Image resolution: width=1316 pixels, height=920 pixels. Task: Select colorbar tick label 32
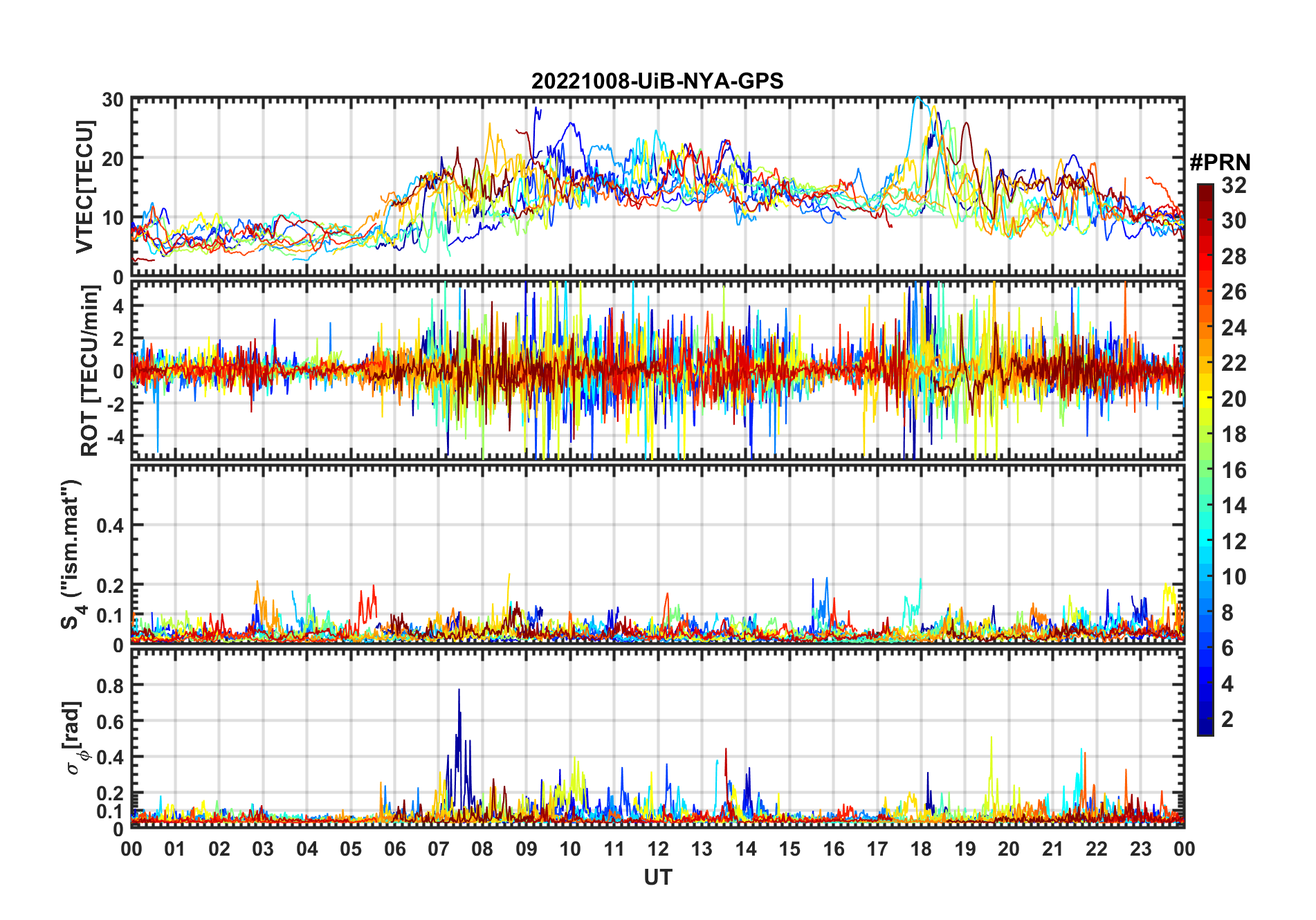point(1234,185)
